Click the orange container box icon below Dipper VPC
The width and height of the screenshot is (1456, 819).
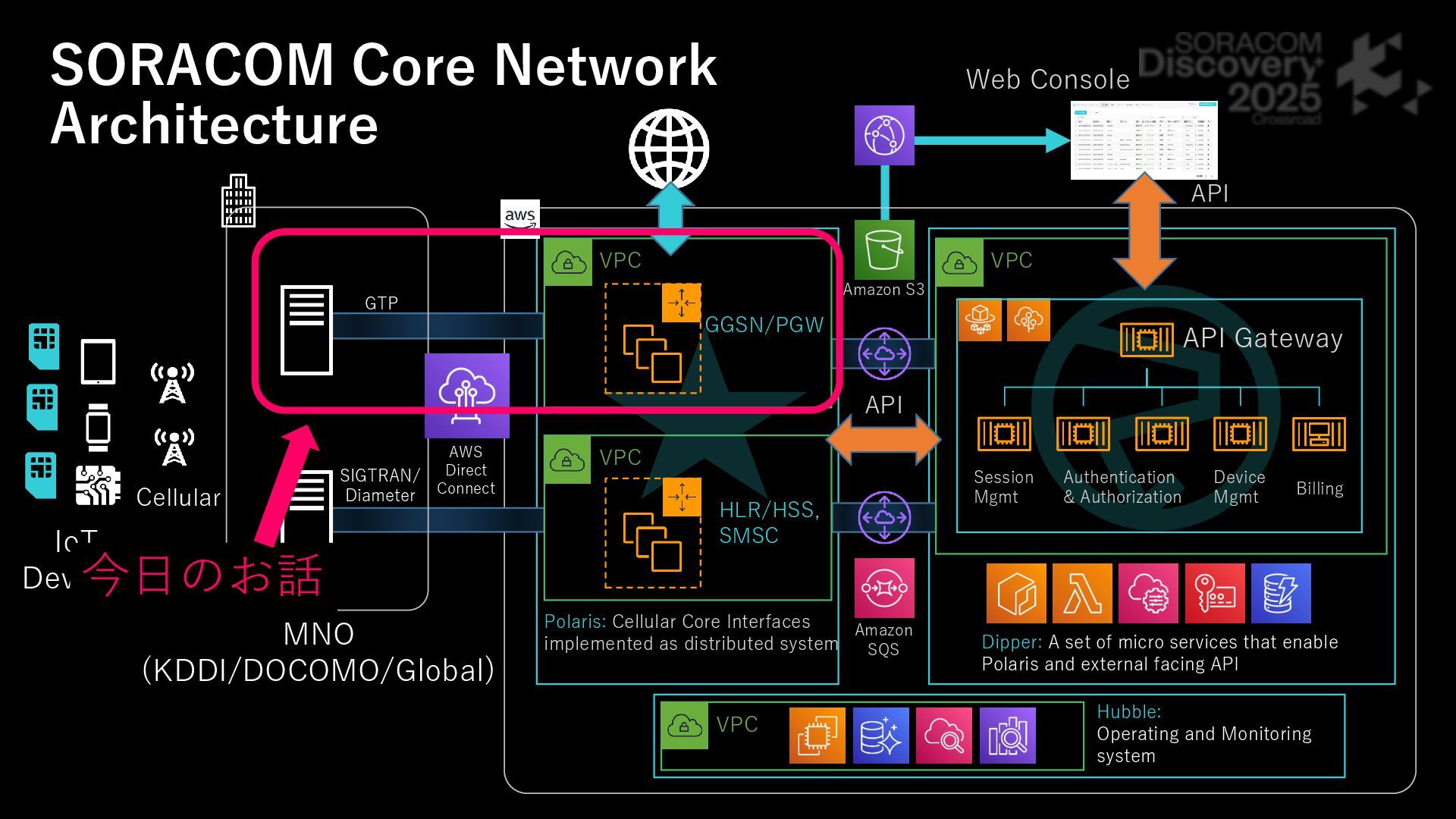(x=1016, y=593)
